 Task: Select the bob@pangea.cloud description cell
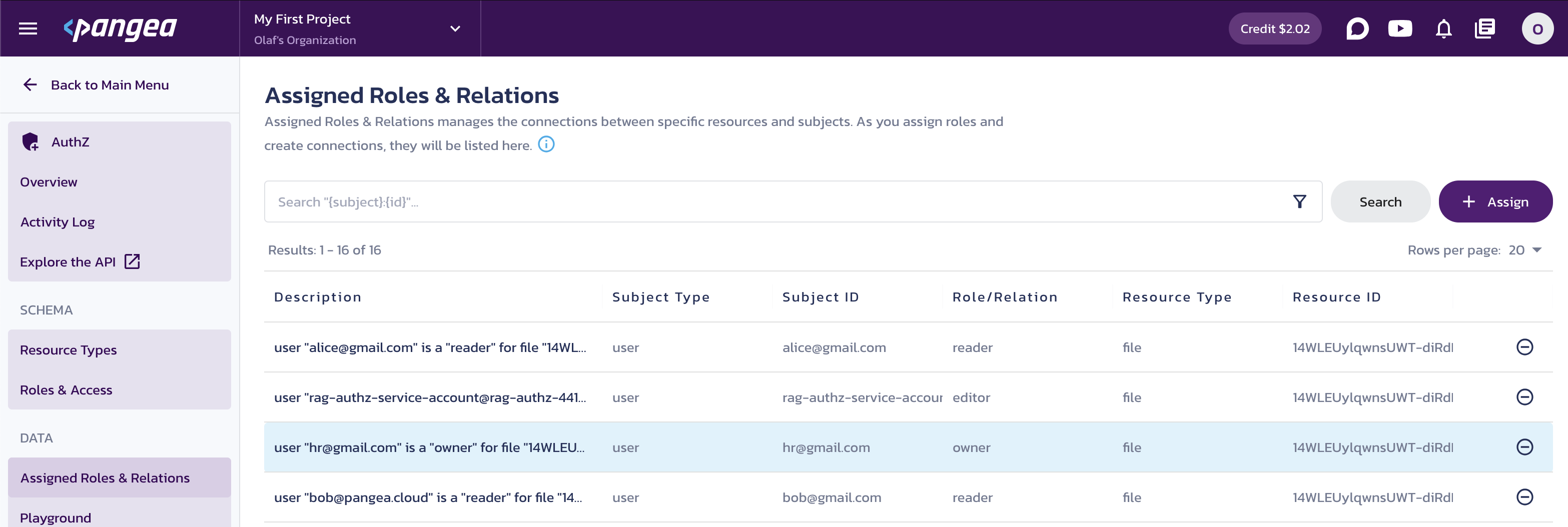pyautogui.click(x=428, y=497)
